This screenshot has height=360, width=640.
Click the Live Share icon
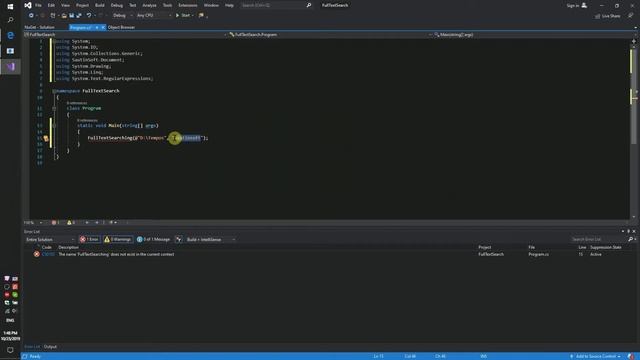[x=598, y=16]
